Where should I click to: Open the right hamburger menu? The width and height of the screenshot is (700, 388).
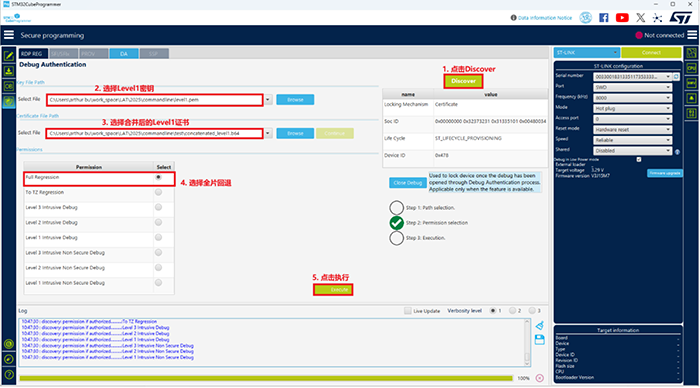point(692,35)
